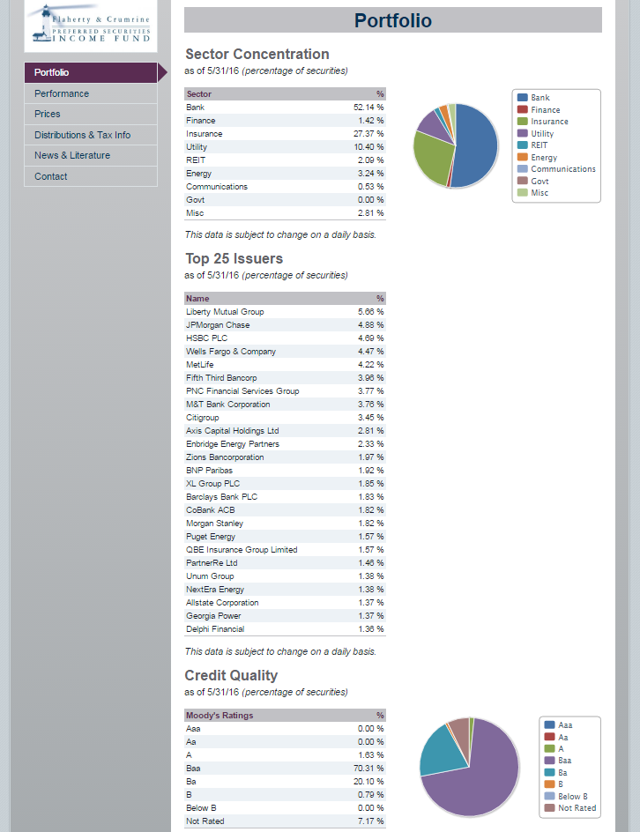Open News & Literature page
640x832 pixels.
point(91,155)
